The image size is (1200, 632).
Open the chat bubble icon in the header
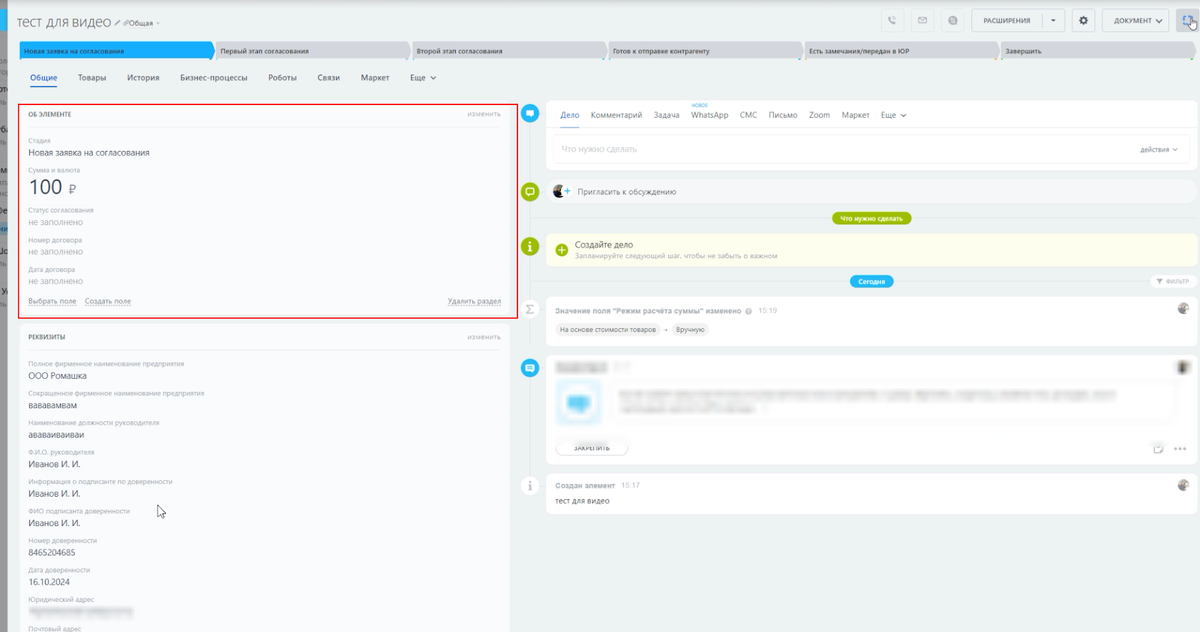click(953, 20)
